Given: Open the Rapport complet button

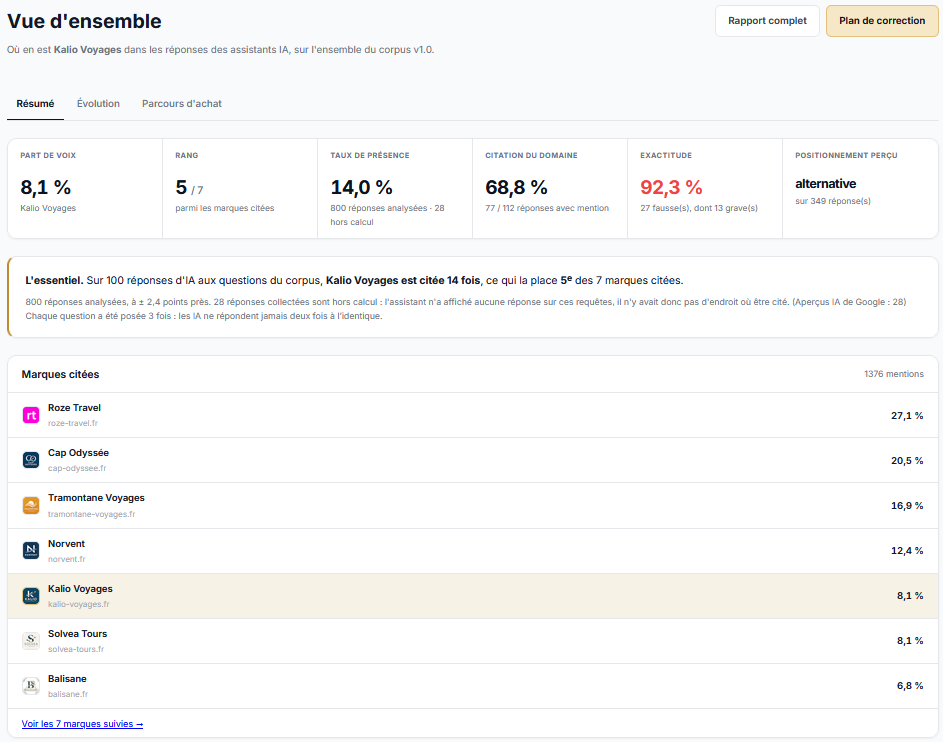Looking at the screenshot, I should tap(767, 21).
